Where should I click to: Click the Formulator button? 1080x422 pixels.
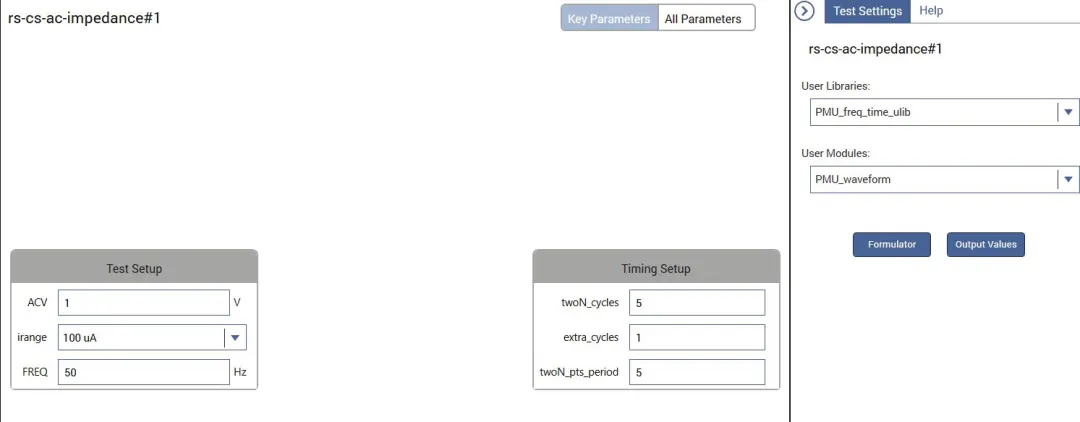[892, 245]
